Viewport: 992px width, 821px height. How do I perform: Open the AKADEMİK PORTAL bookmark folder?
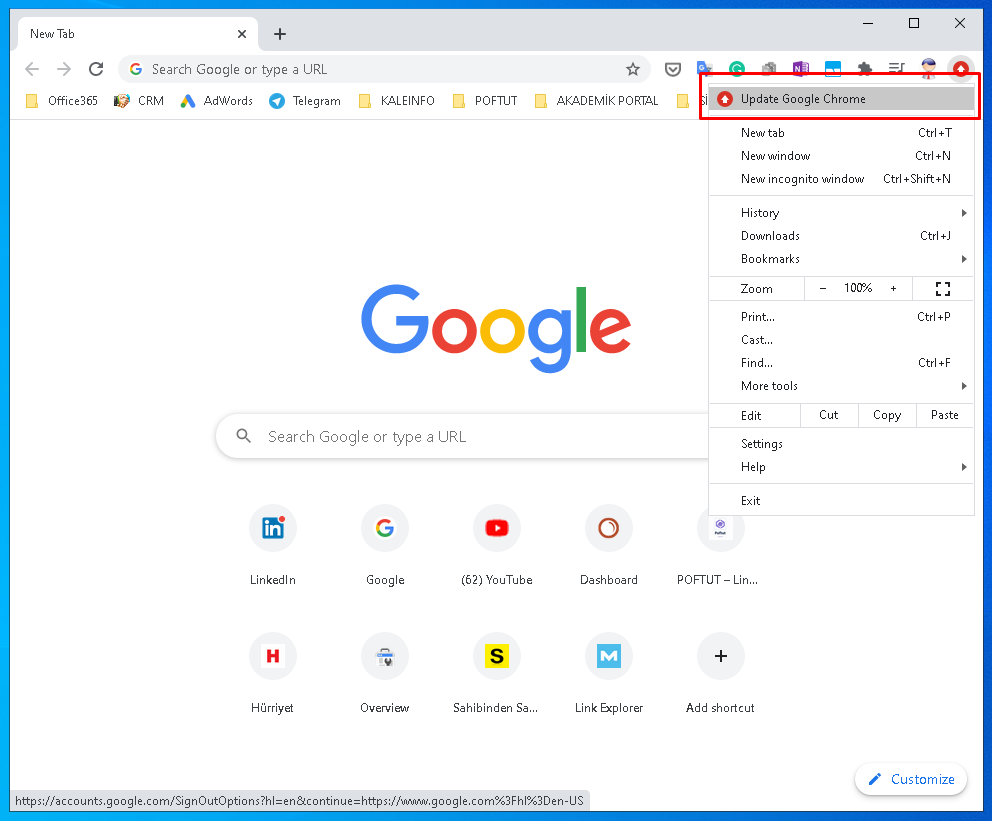pyautogui.click(x=597, y=101)
